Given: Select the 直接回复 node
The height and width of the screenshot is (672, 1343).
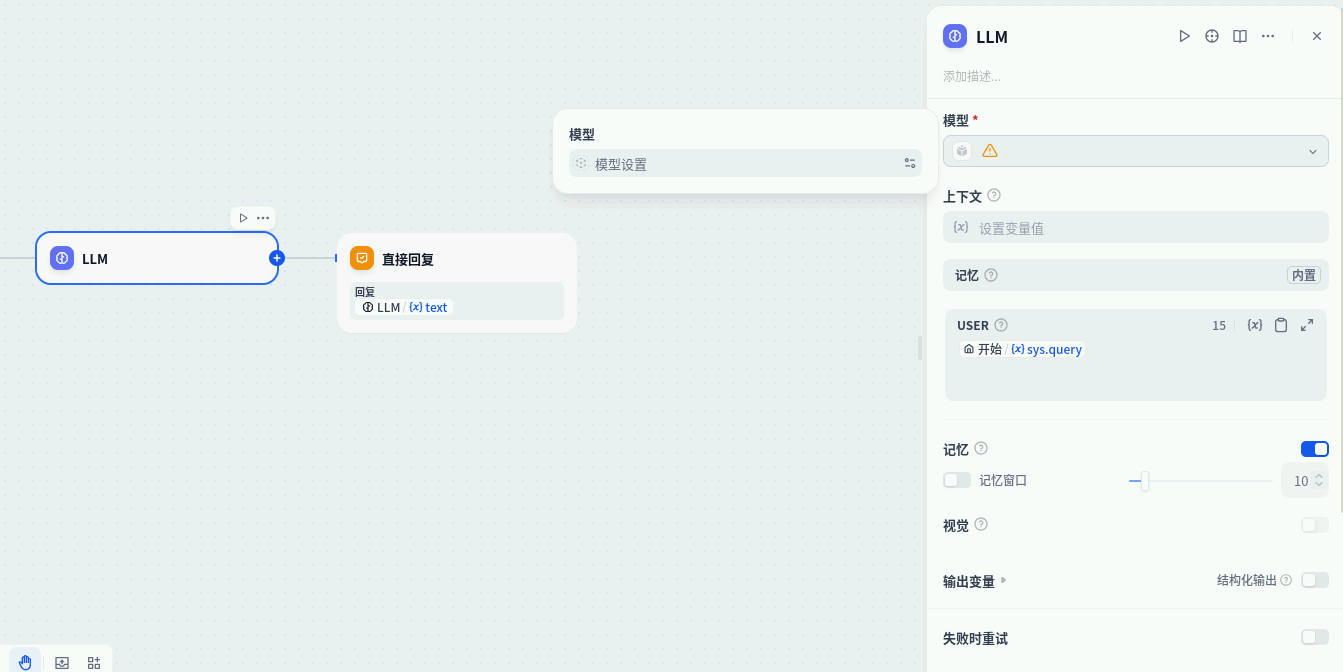Looking at the screenshot, I should (x=456, y=259).
